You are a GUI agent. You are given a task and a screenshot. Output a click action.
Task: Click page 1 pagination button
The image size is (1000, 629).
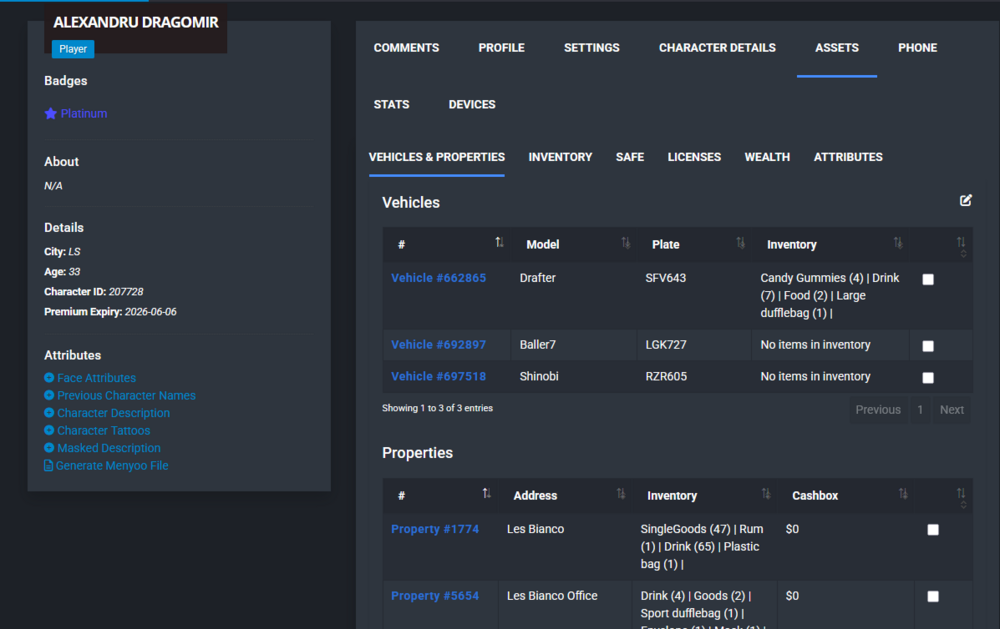coord(920,410)
